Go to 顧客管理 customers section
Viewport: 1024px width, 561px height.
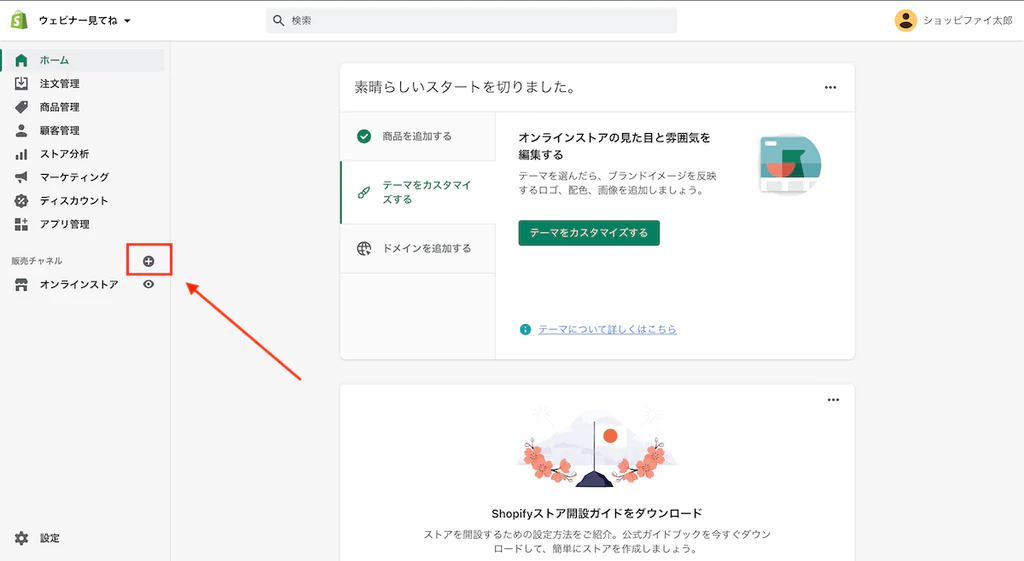tap(59, 131)
